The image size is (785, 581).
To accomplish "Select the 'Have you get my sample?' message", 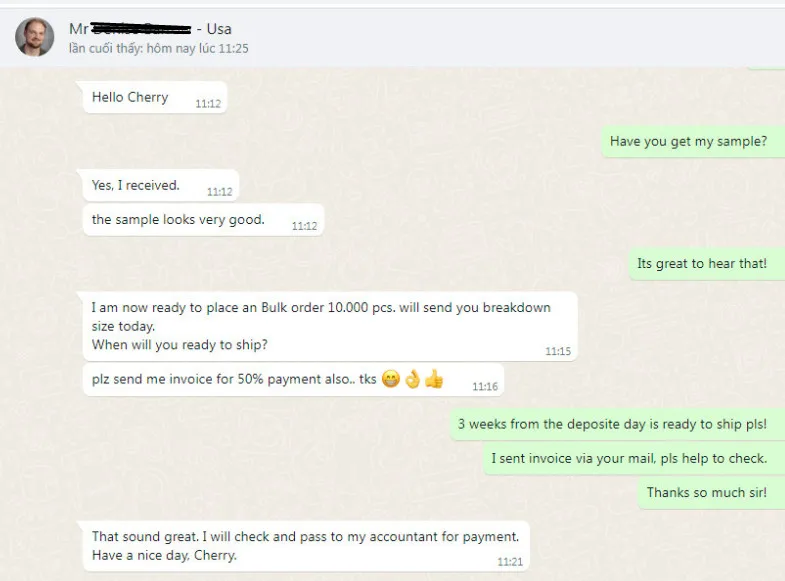I will [693, 142].
